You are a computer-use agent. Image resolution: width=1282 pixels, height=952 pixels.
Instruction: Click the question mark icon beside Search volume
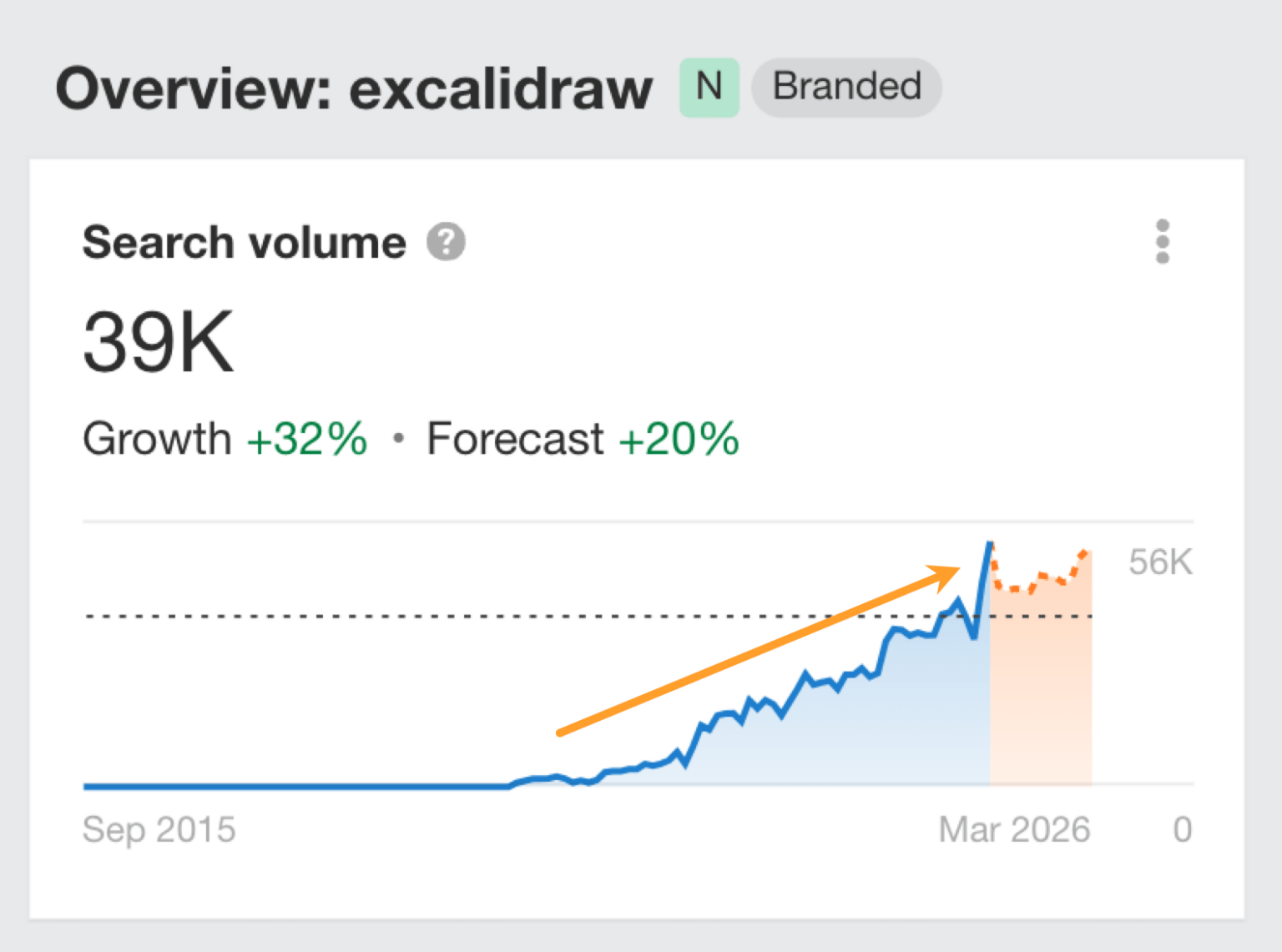tap(447, 242)
